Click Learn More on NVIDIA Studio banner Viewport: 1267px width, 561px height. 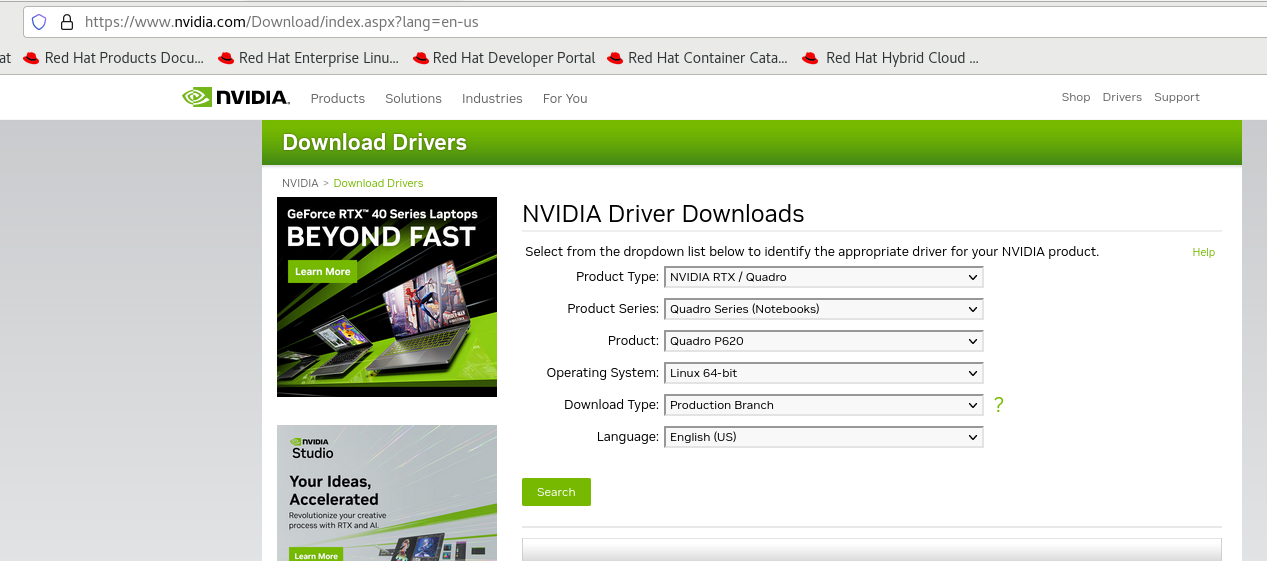(316, 555)
